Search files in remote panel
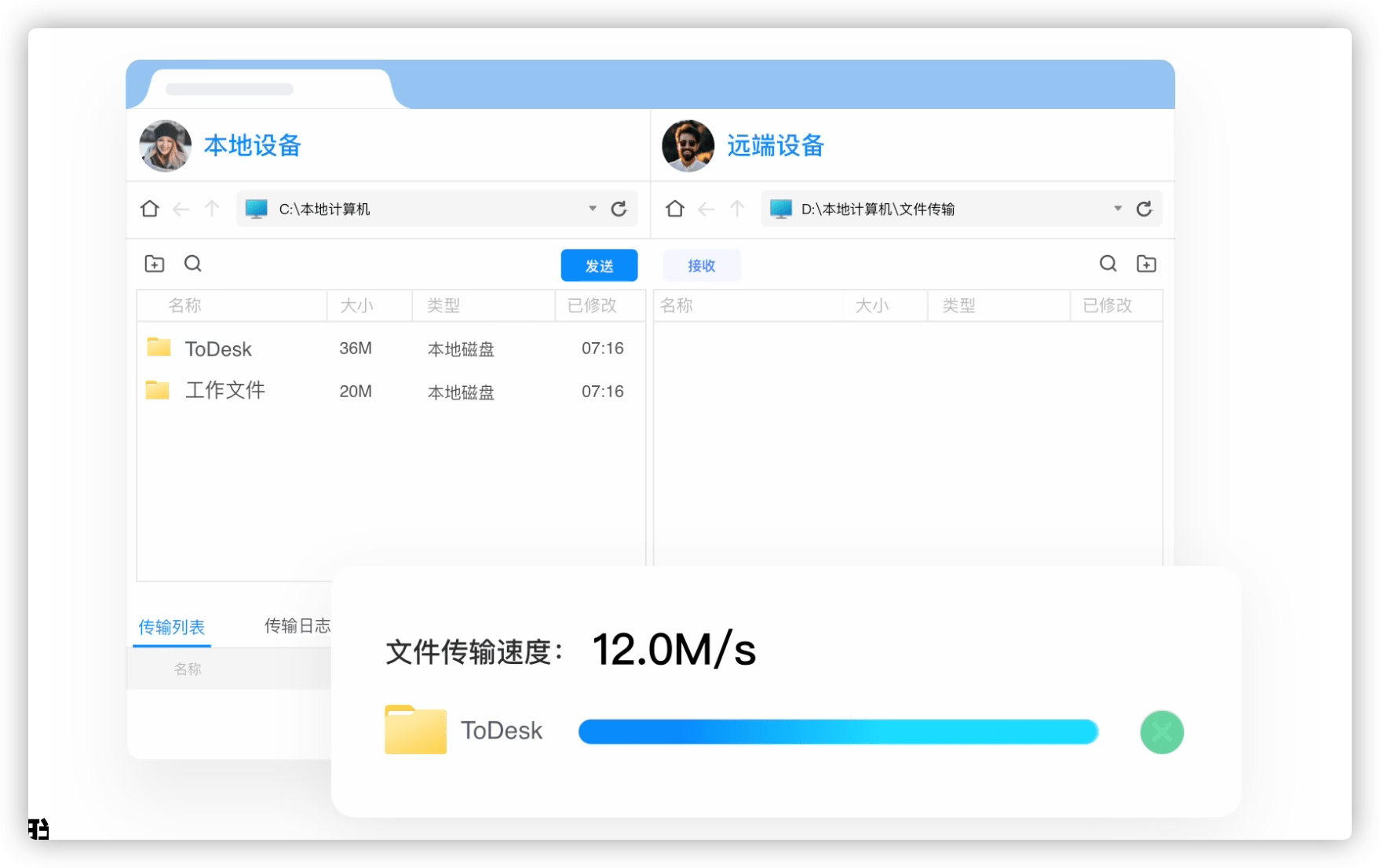1380x868 pixels. [1108, 264]
